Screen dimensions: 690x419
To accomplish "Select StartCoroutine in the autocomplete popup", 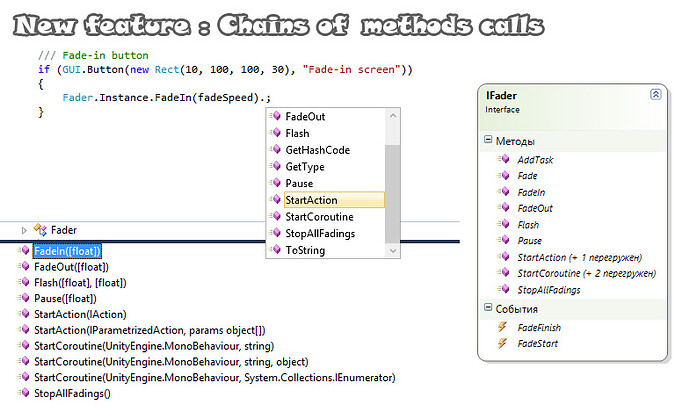I will [319, 217].
